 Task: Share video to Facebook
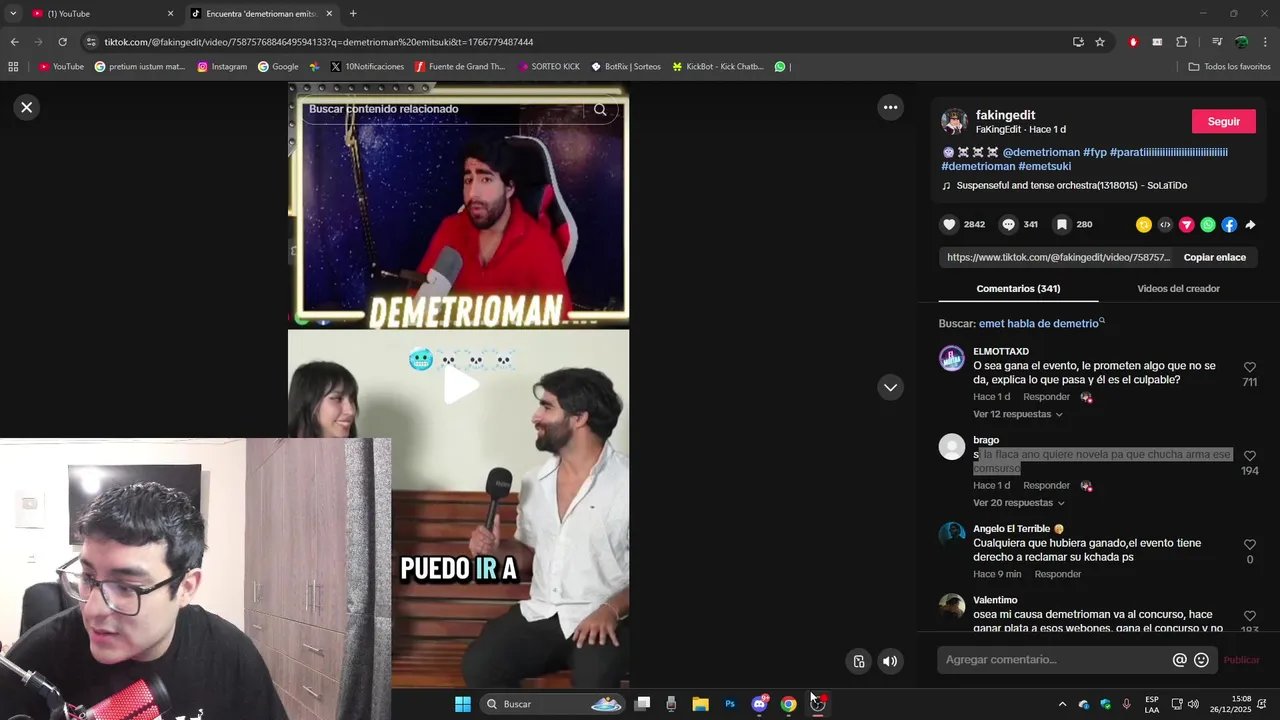pyautogui.click(x=1229, y=225)
